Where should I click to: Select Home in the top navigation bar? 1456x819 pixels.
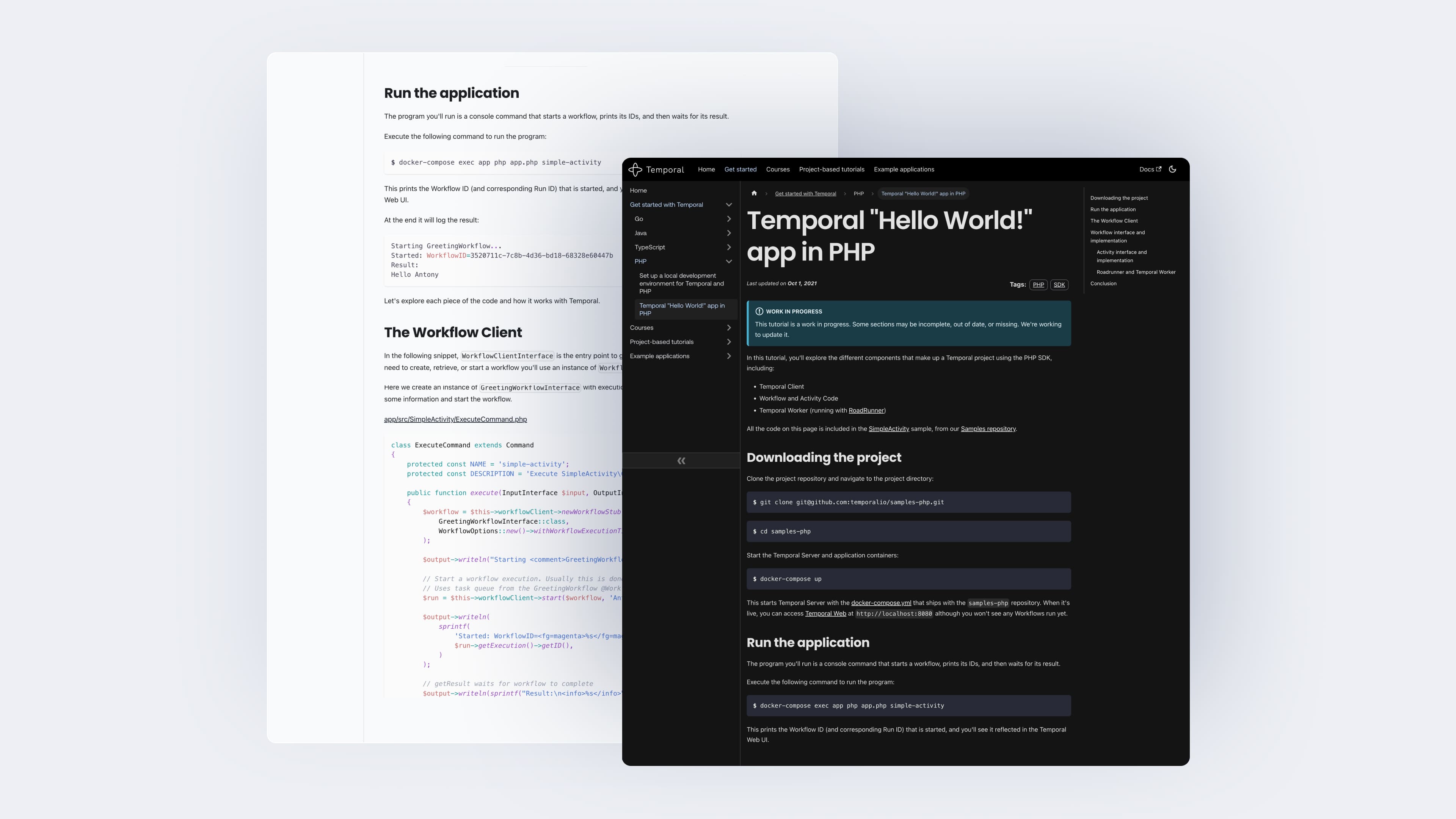point(706,169)
